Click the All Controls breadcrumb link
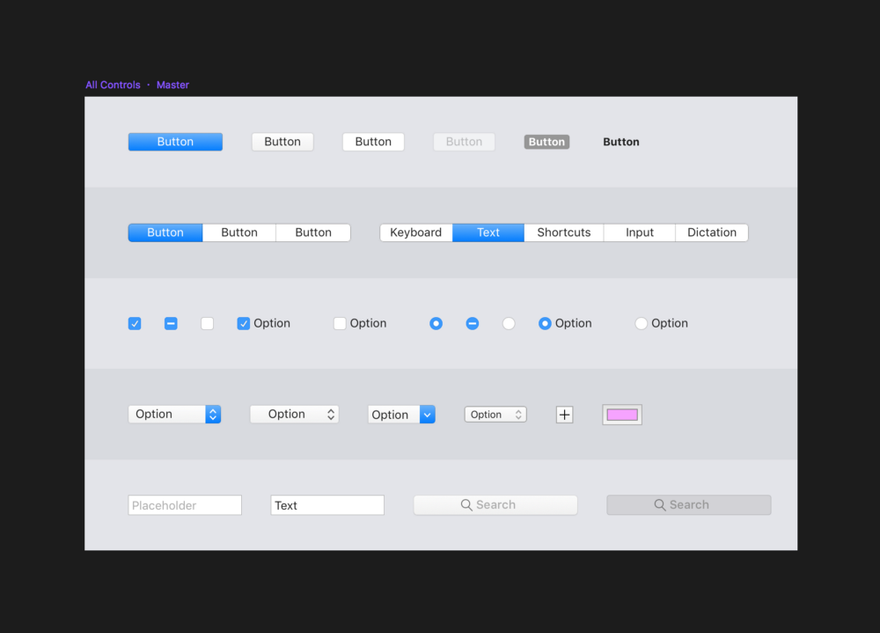Screen dimensions: 880x633 point(113,85)
